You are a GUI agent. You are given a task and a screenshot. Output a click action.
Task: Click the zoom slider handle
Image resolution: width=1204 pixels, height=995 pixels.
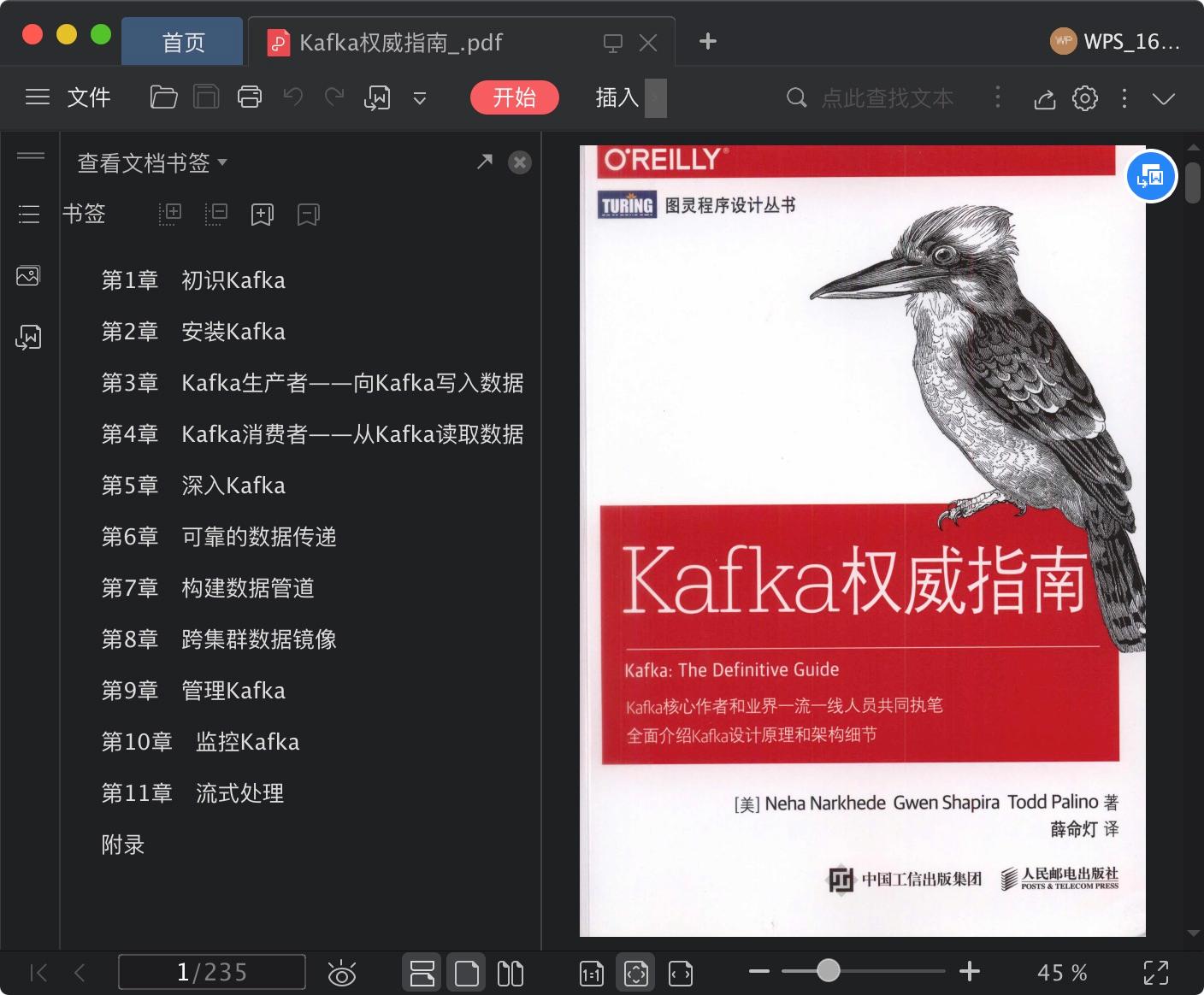(x=828, y=970)
